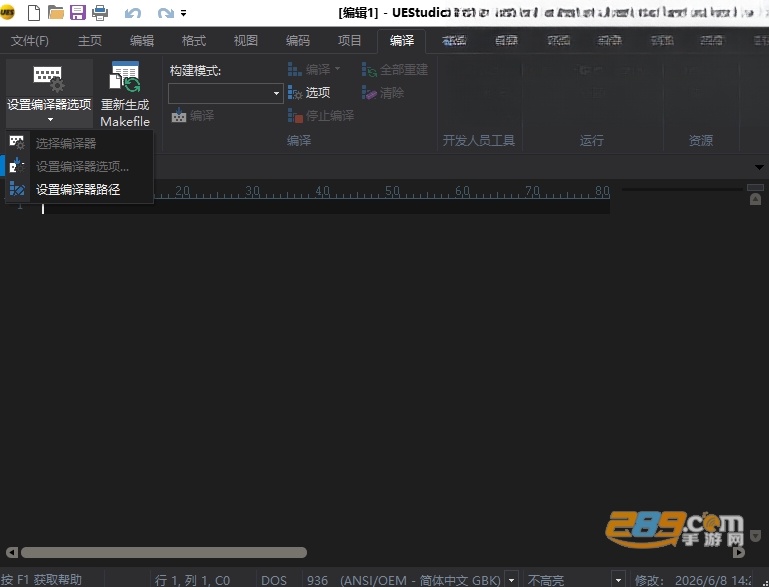Viewport: 769px width, 587px height.
Task: Click the column ruler at mark 40
Action: point(322,191)
